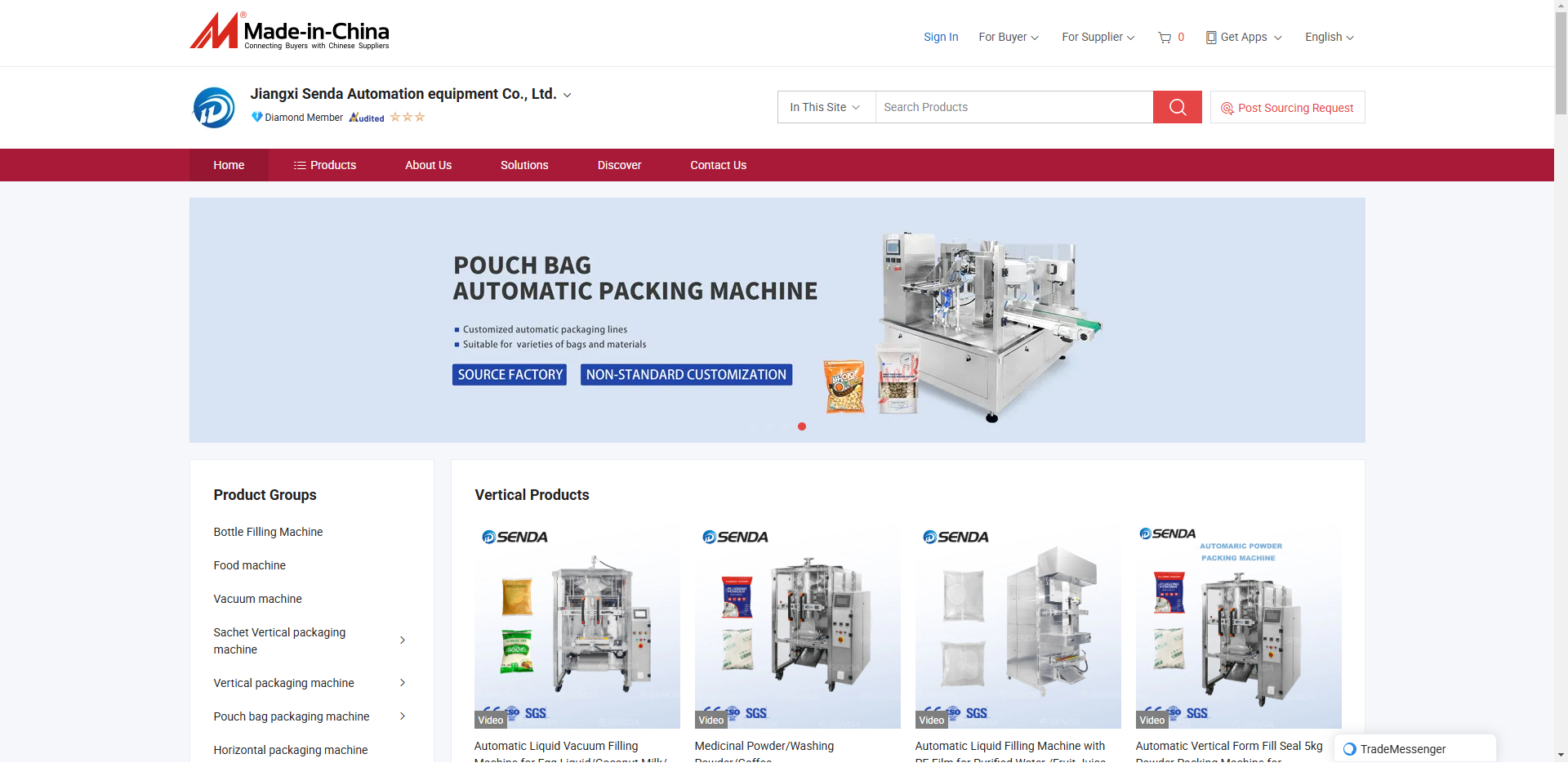The height and width of the screenshot is (763, 1568).
Task: Click Video badge on Medicinal Powder product
Action: point(711,720)
